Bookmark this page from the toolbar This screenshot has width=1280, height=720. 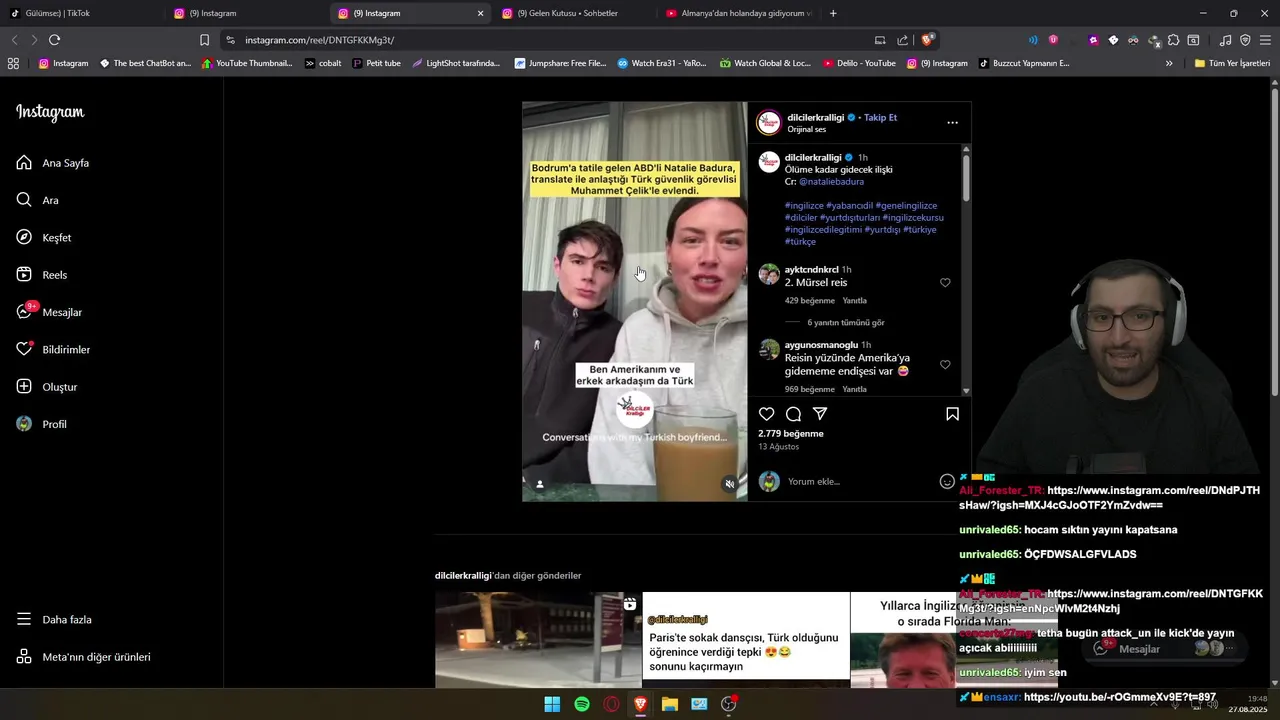click(204, 40)
